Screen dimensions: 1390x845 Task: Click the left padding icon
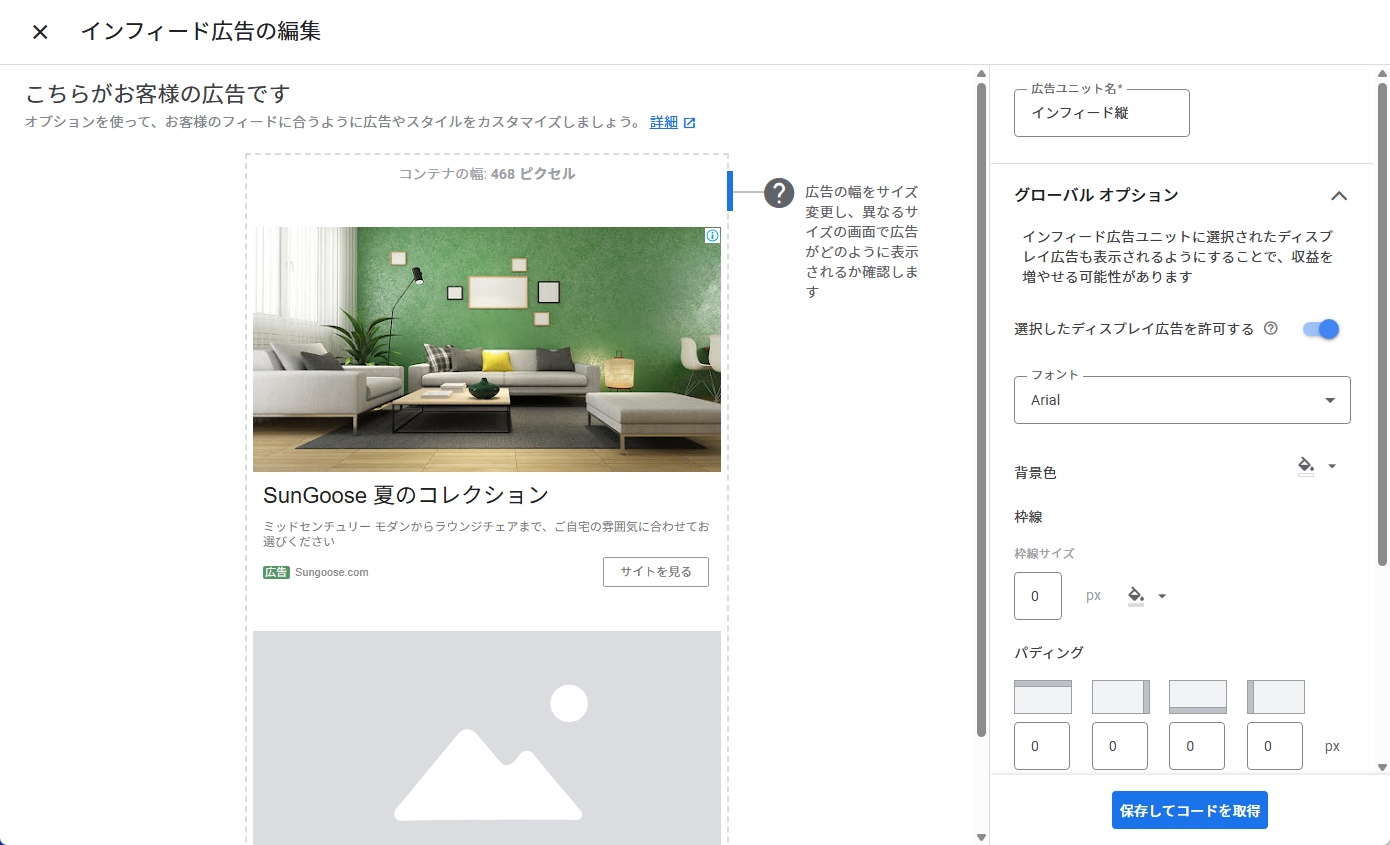[1275, 697]
